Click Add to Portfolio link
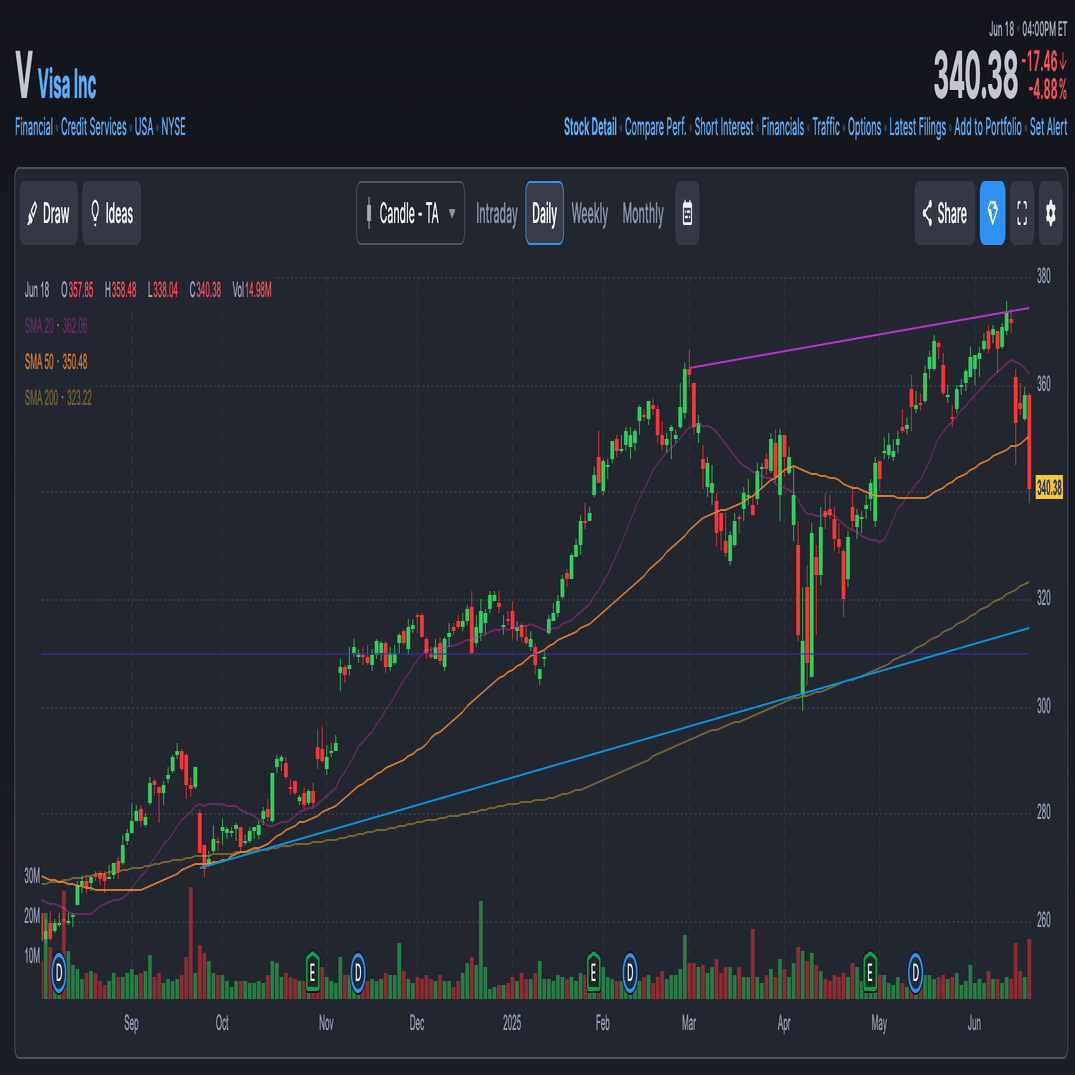The width and height of the screenshot is (1075, 1075). tap(987, 127)
